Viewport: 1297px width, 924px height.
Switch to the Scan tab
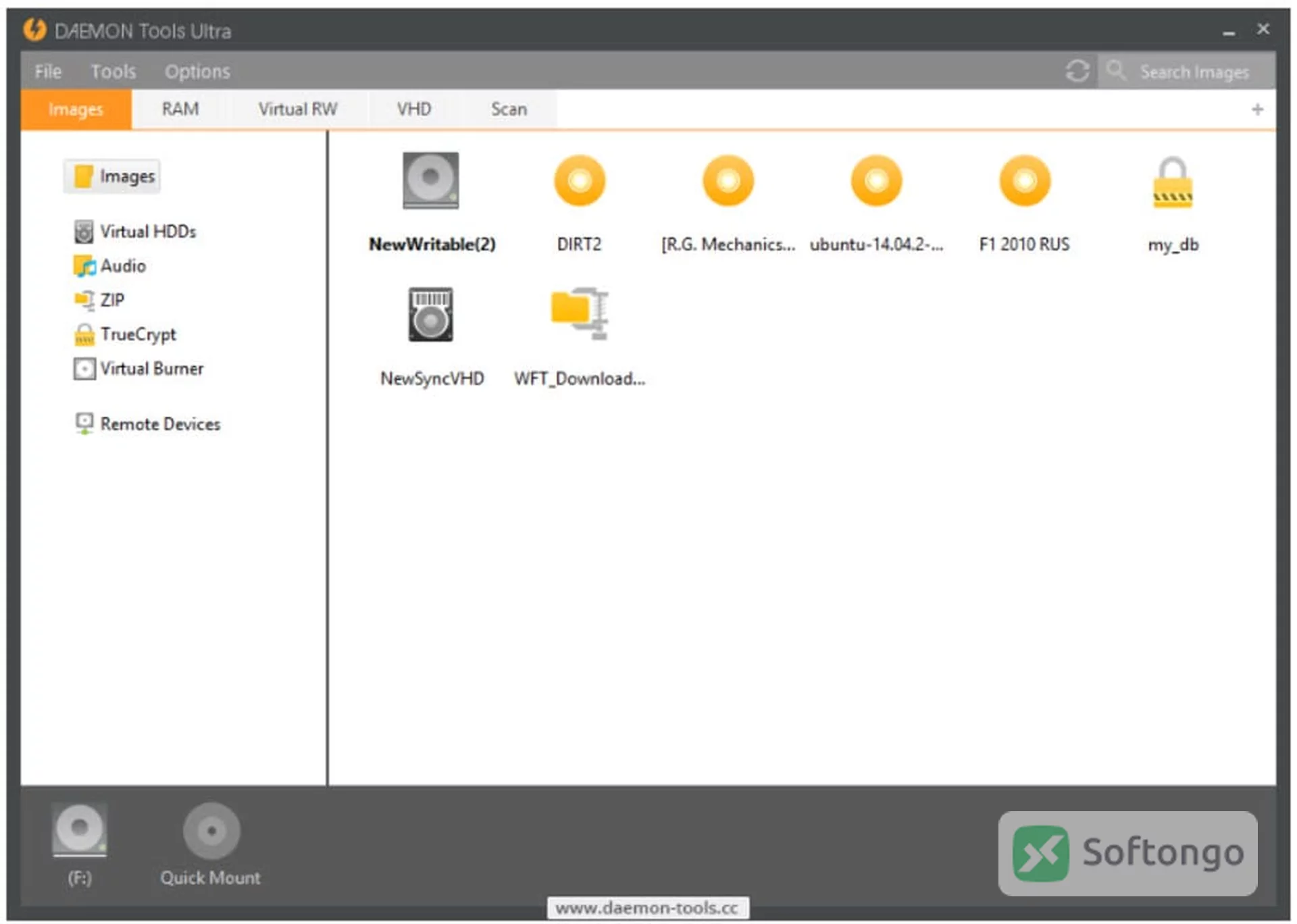tap(509, 109)
